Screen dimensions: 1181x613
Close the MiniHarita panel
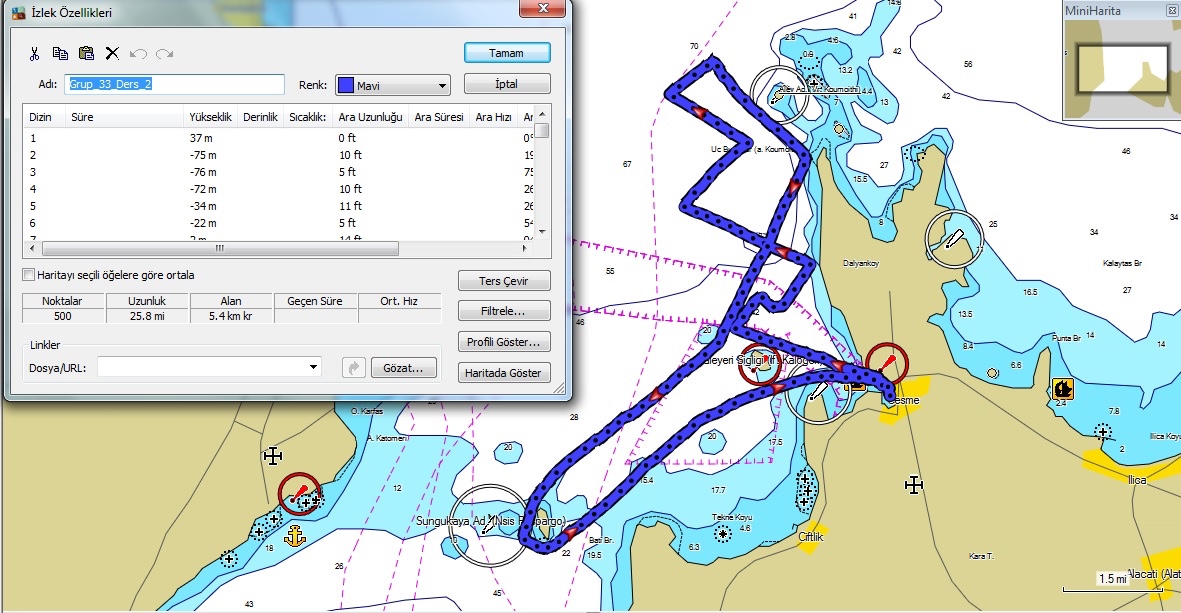click(1172, 11)
